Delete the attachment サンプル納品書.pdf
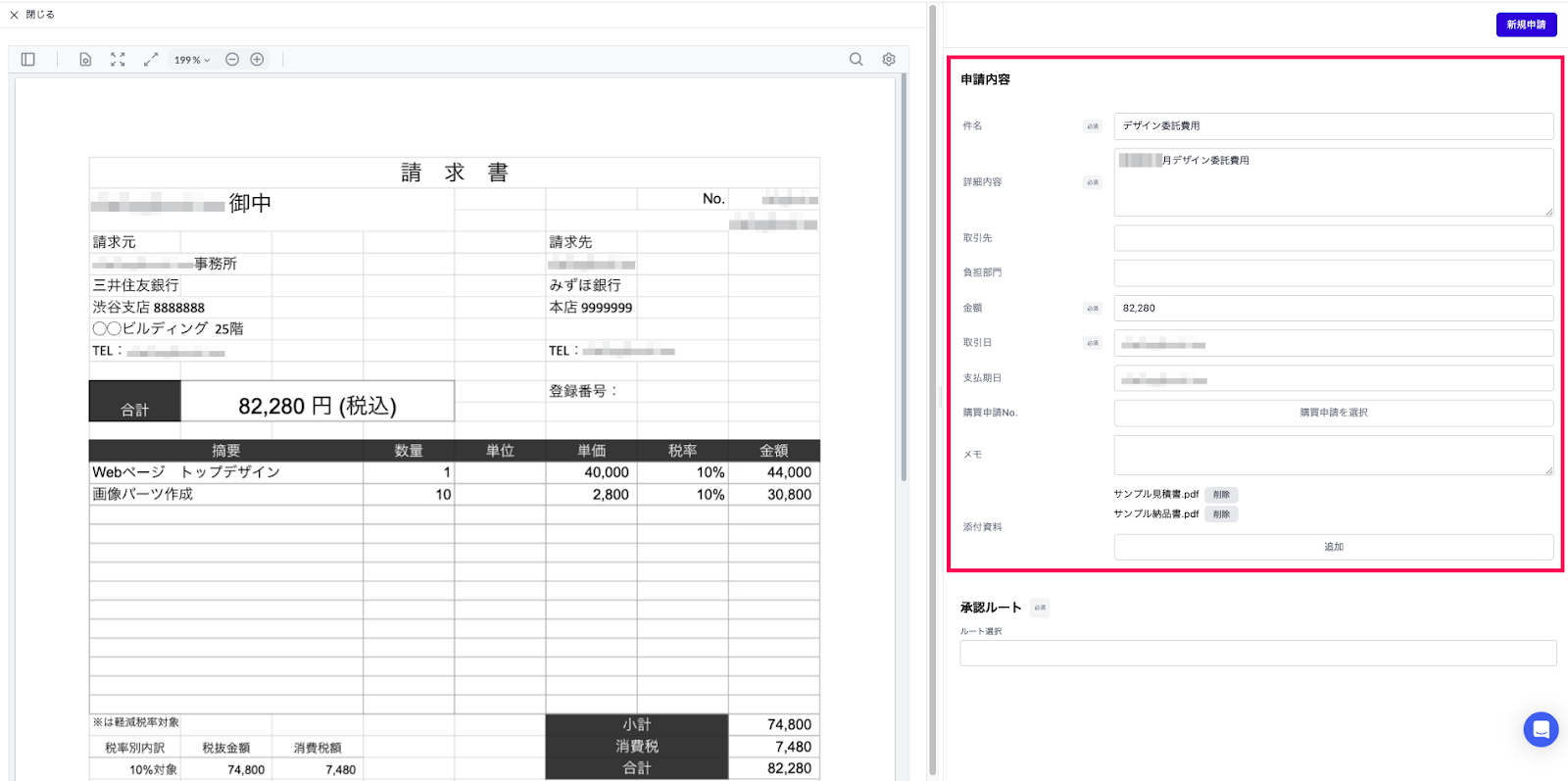This screenshot has width=1568, height=781. pyautogui.click(x=1221, y=514)
